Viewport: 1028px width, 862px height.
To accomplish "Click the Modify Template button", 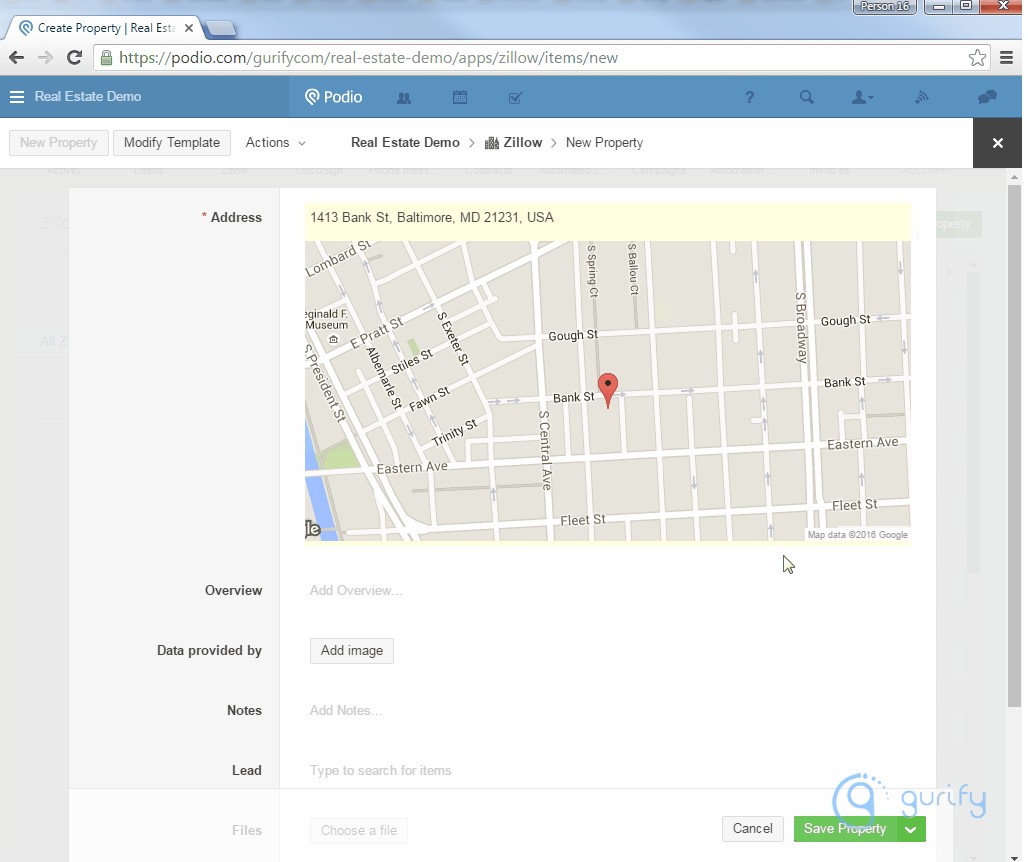I will (172, 143).
